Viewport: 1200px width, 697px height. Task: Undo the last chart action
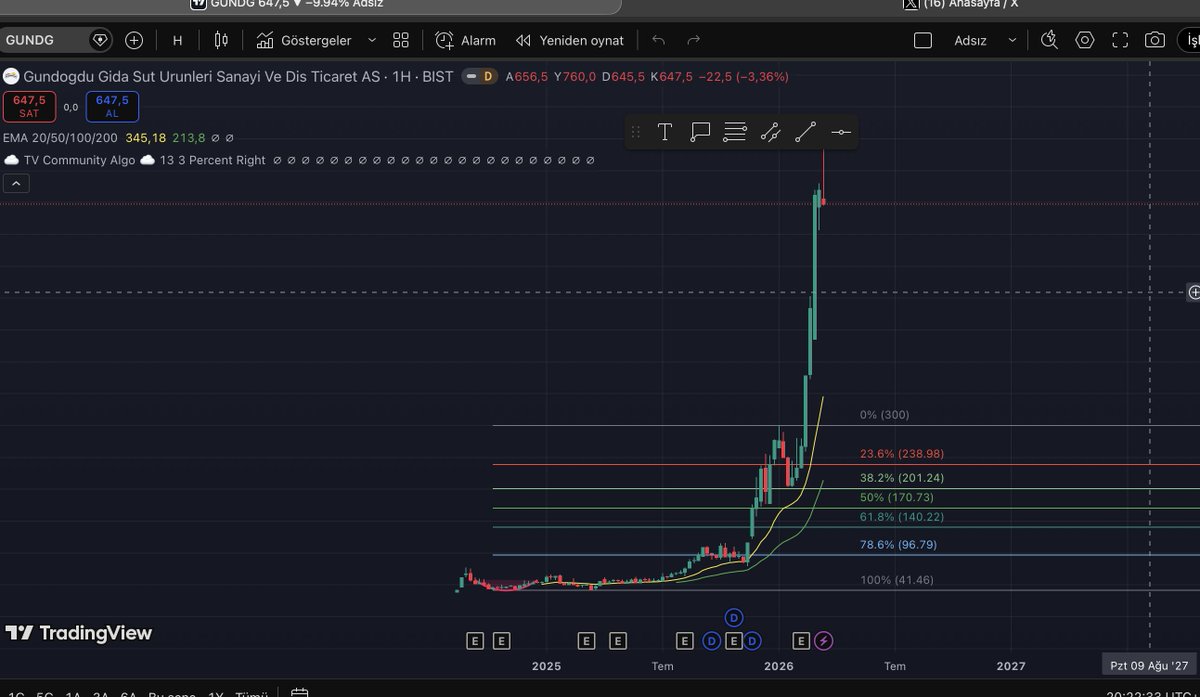pyautogui.click(x=658, y=41)
